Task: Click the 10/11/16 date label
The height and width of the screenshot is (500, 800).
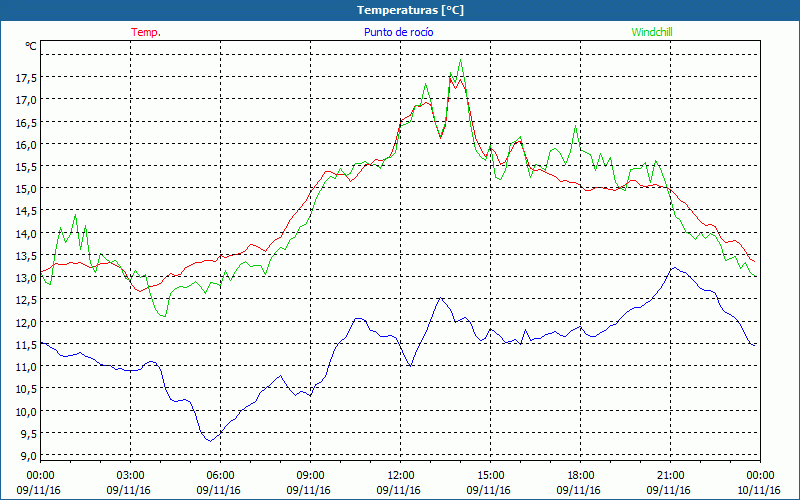Action: point(758,490)
